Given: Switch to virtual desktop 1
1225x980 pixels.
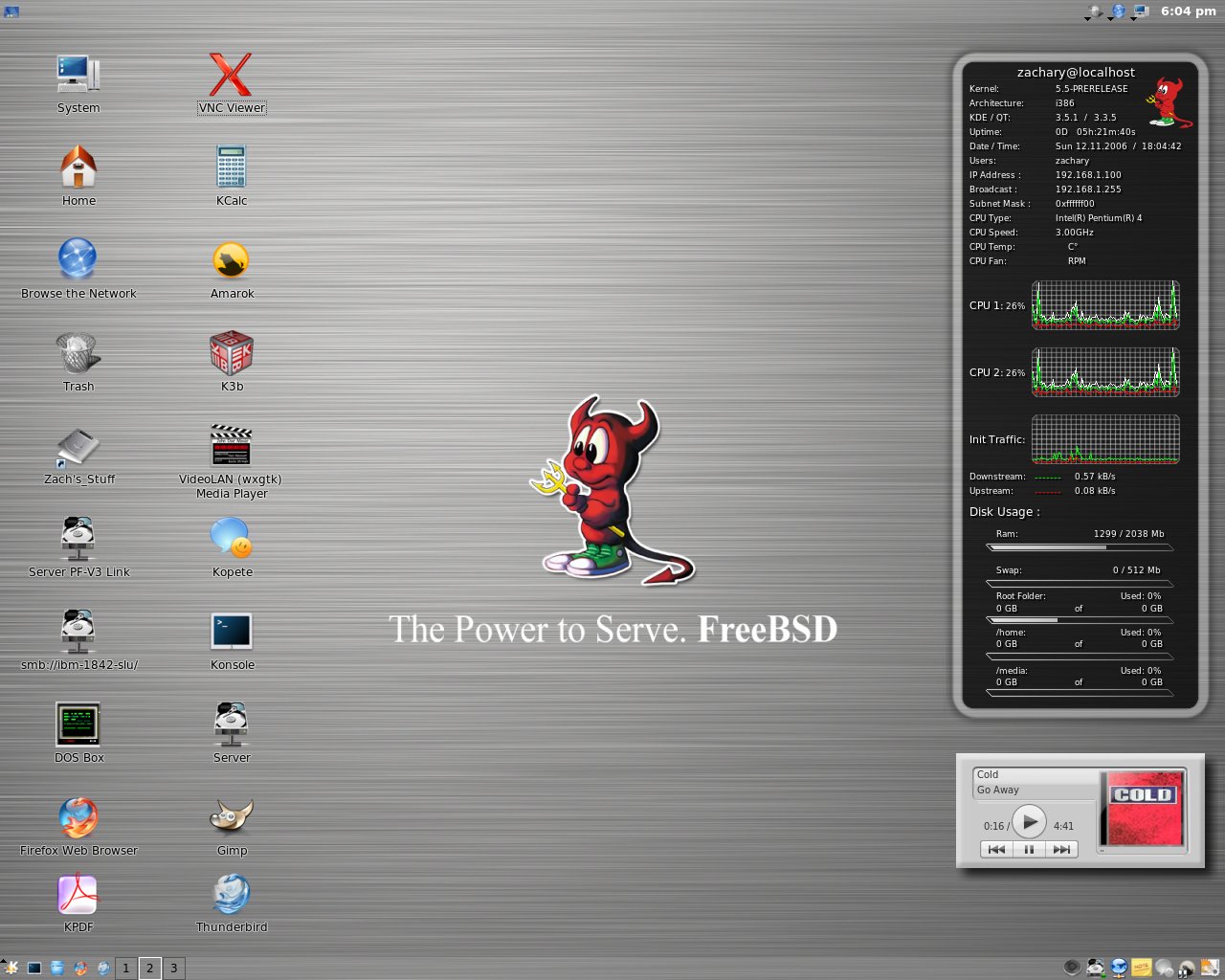Looking at the screenshot, I should (x=125, y=968).
